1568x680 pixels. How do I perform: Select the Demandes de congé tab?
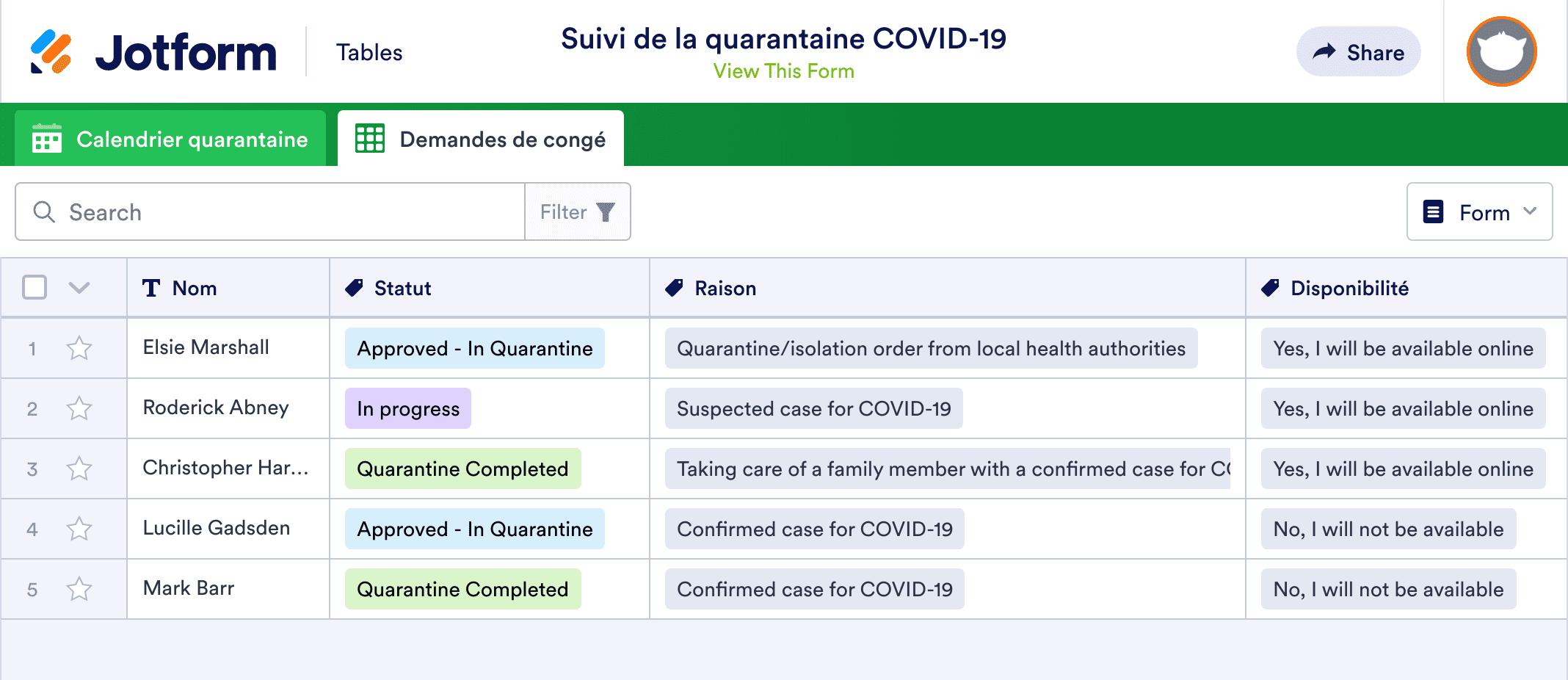coord(481,139)
